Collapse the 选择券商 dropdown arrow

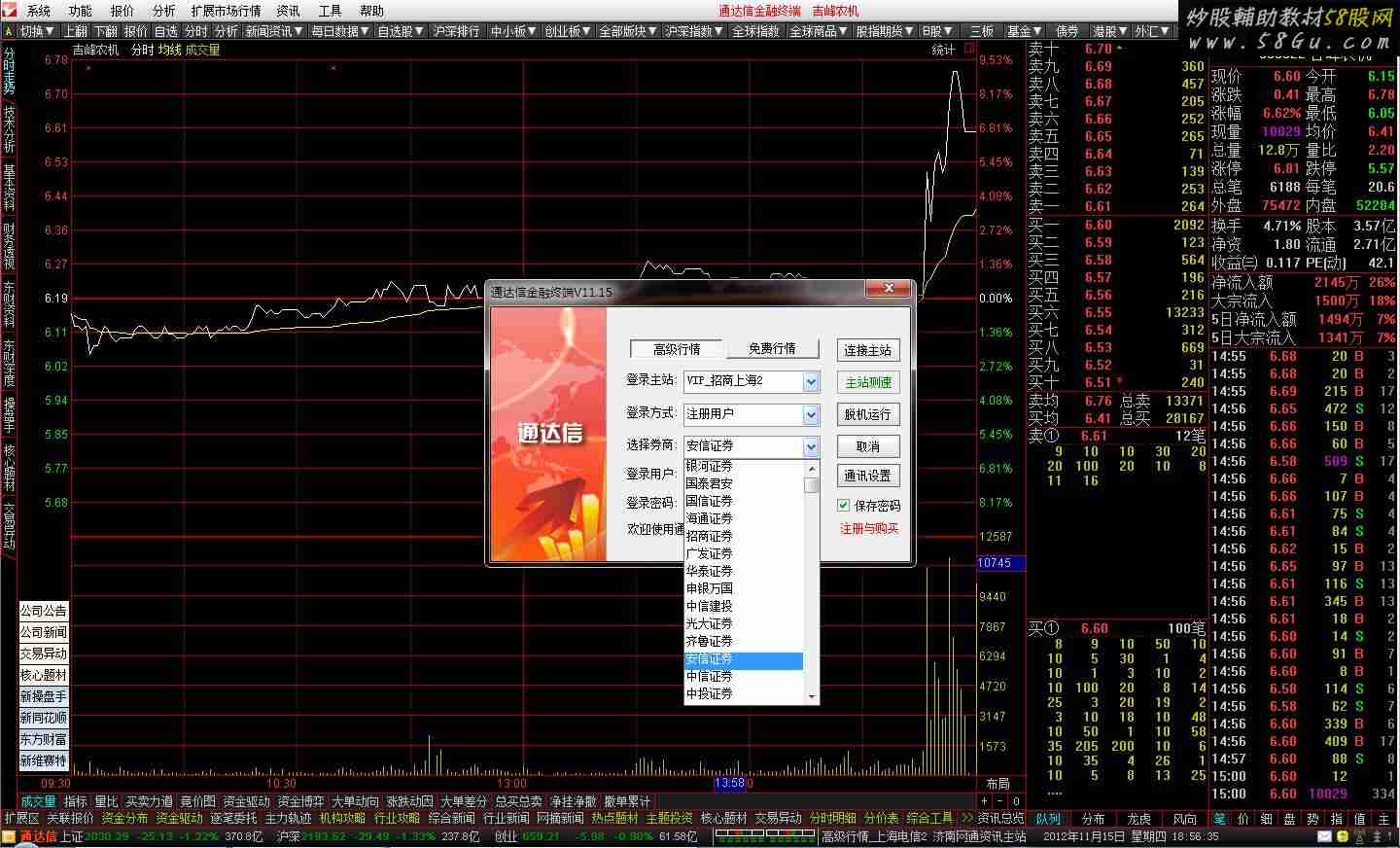point(812,446)
